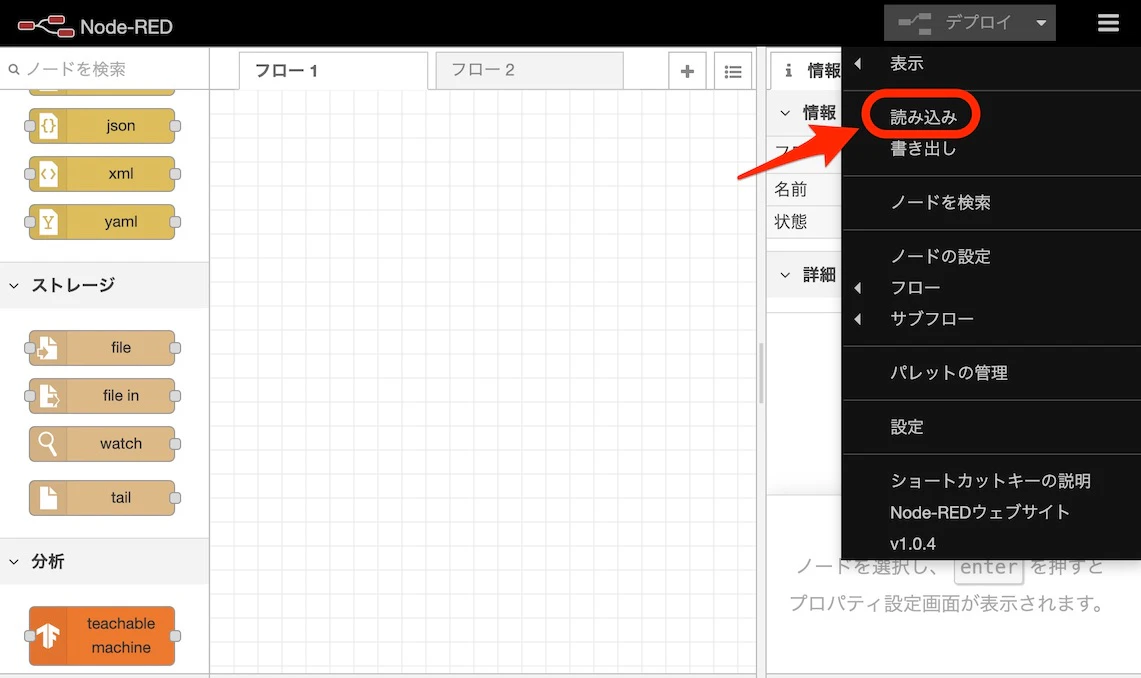Click the 名前 row label
This screenshot has height=678, width=1141.
point(790,190)
